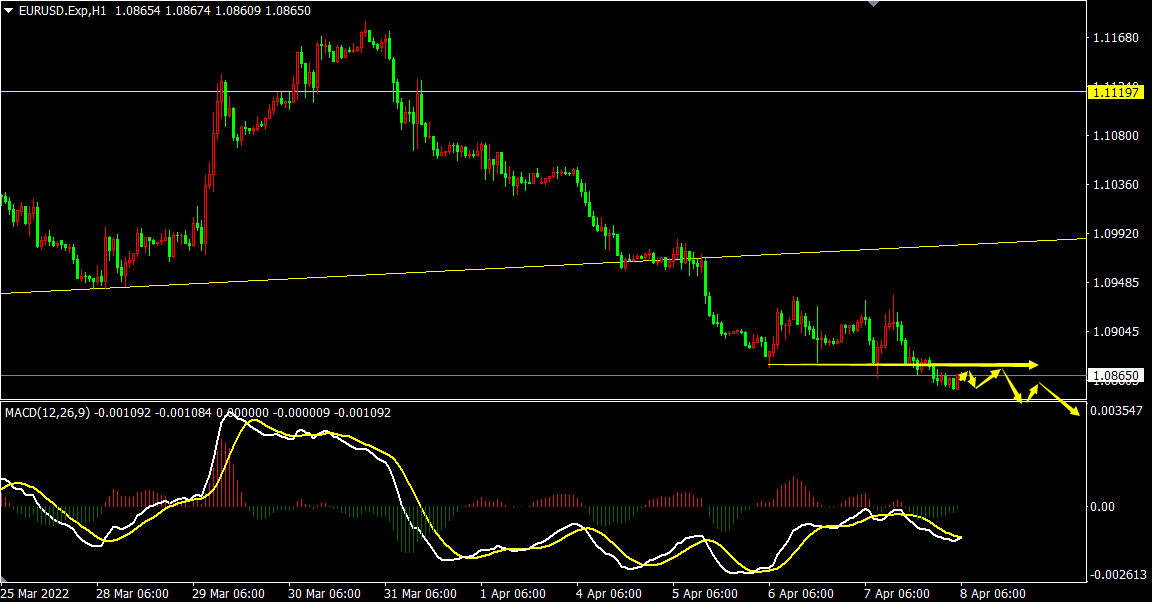
Task: Open the dropdown triangle beside EURUSD.Exp,H1
Action: (x=9, y=10)
